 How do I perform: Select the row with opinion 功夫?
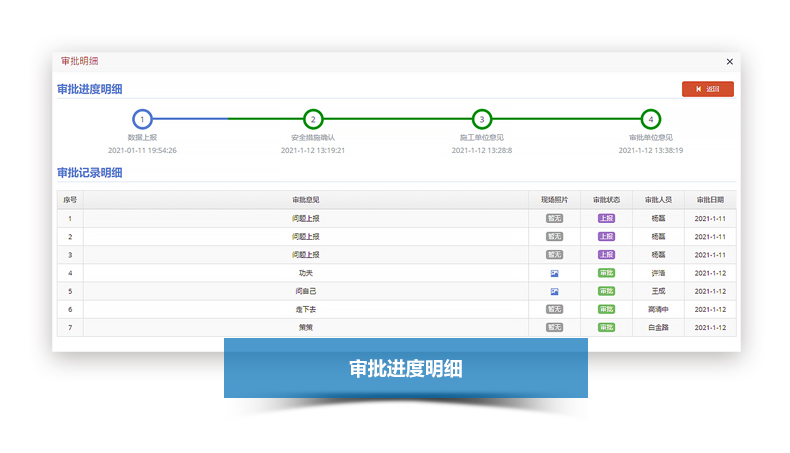305,273
